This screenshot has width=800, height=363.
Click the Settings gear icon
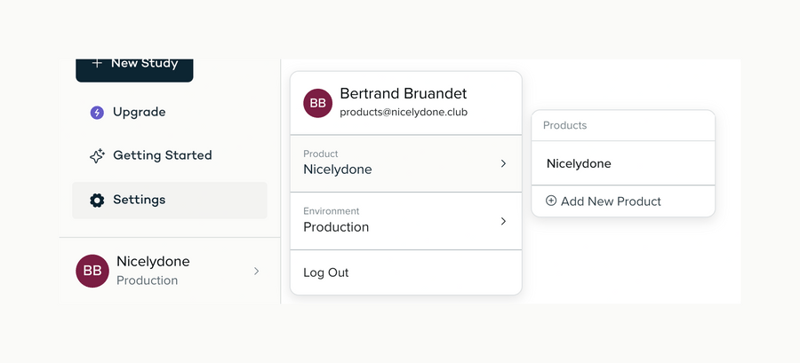pyautogui.click(x=97, y=200)
